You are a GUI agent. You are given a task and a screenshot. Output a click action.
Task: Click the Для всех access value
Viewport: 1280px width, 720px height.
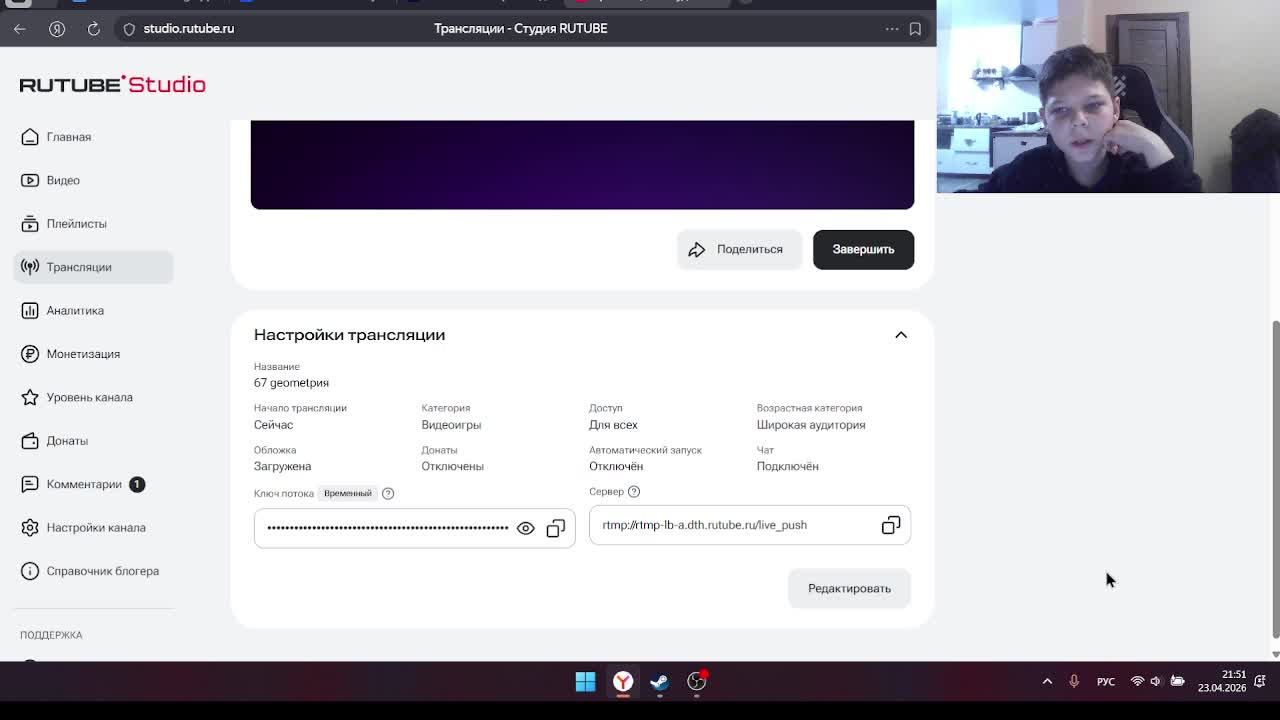(613, 425)
